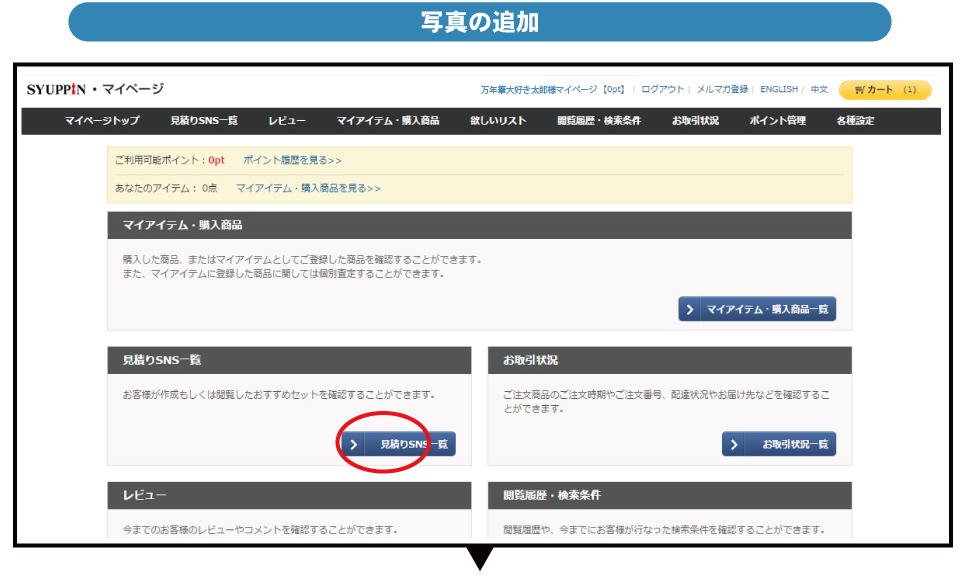This screenshot has height=582, width=960.
Task: Open the cart button in the header
Action: pos(885,90)
